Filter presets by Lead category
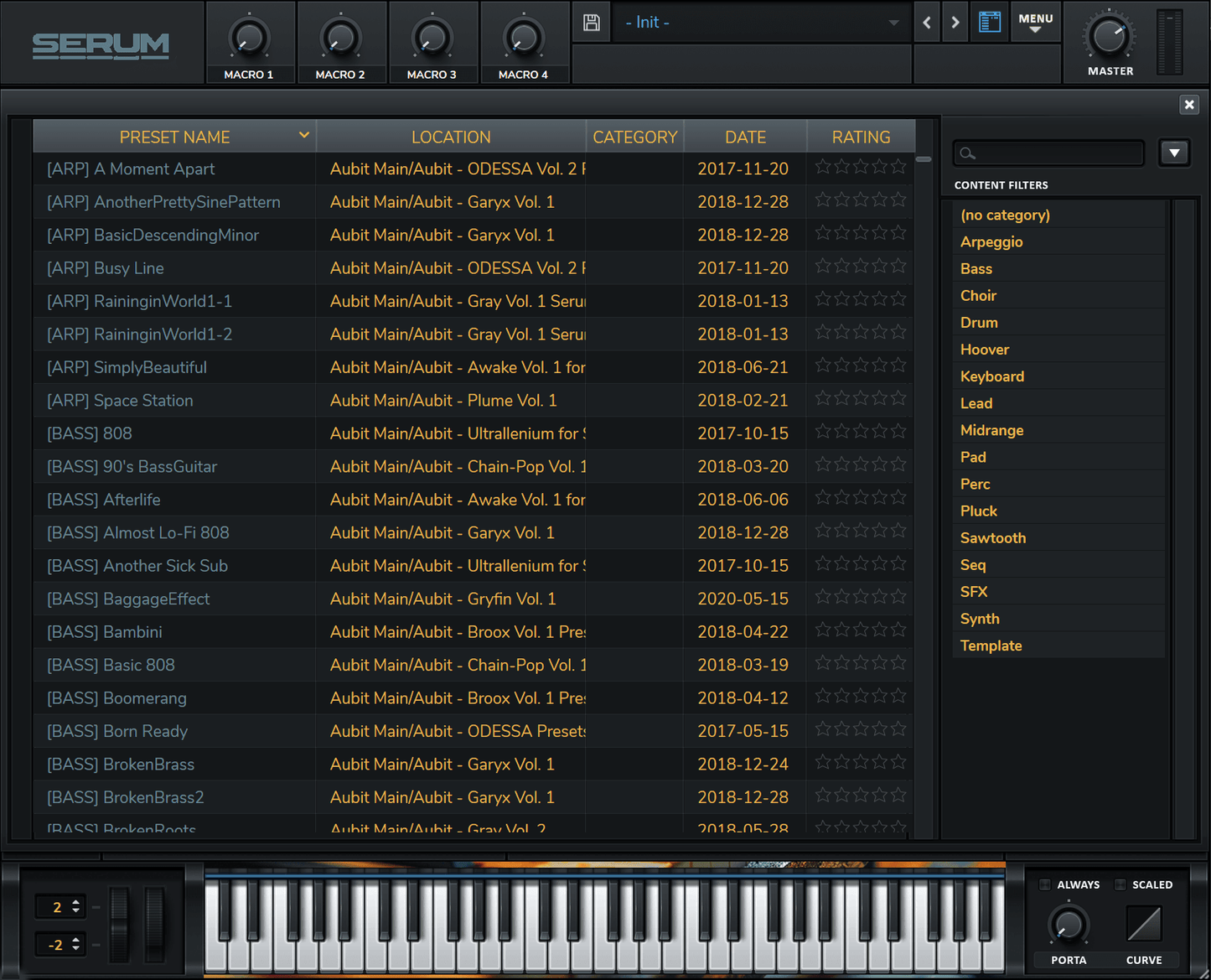Viewport: 1211px width, 980px height. [x=1059, y=403]
